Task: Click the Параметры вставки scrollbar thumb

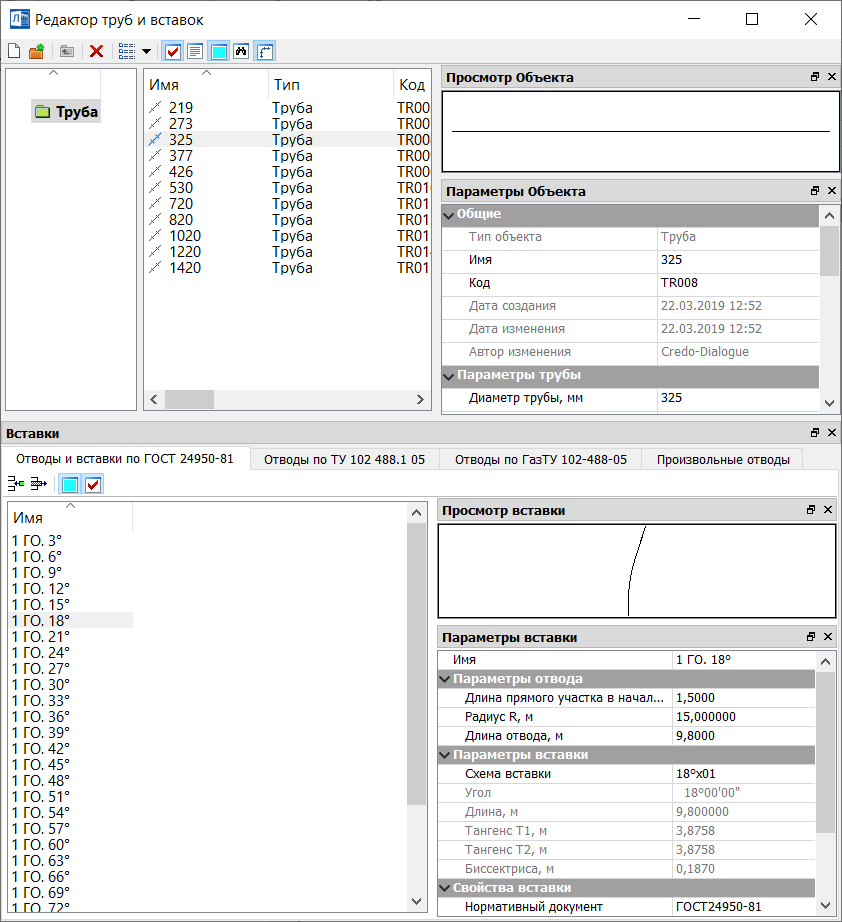Action: coord(826,753)
